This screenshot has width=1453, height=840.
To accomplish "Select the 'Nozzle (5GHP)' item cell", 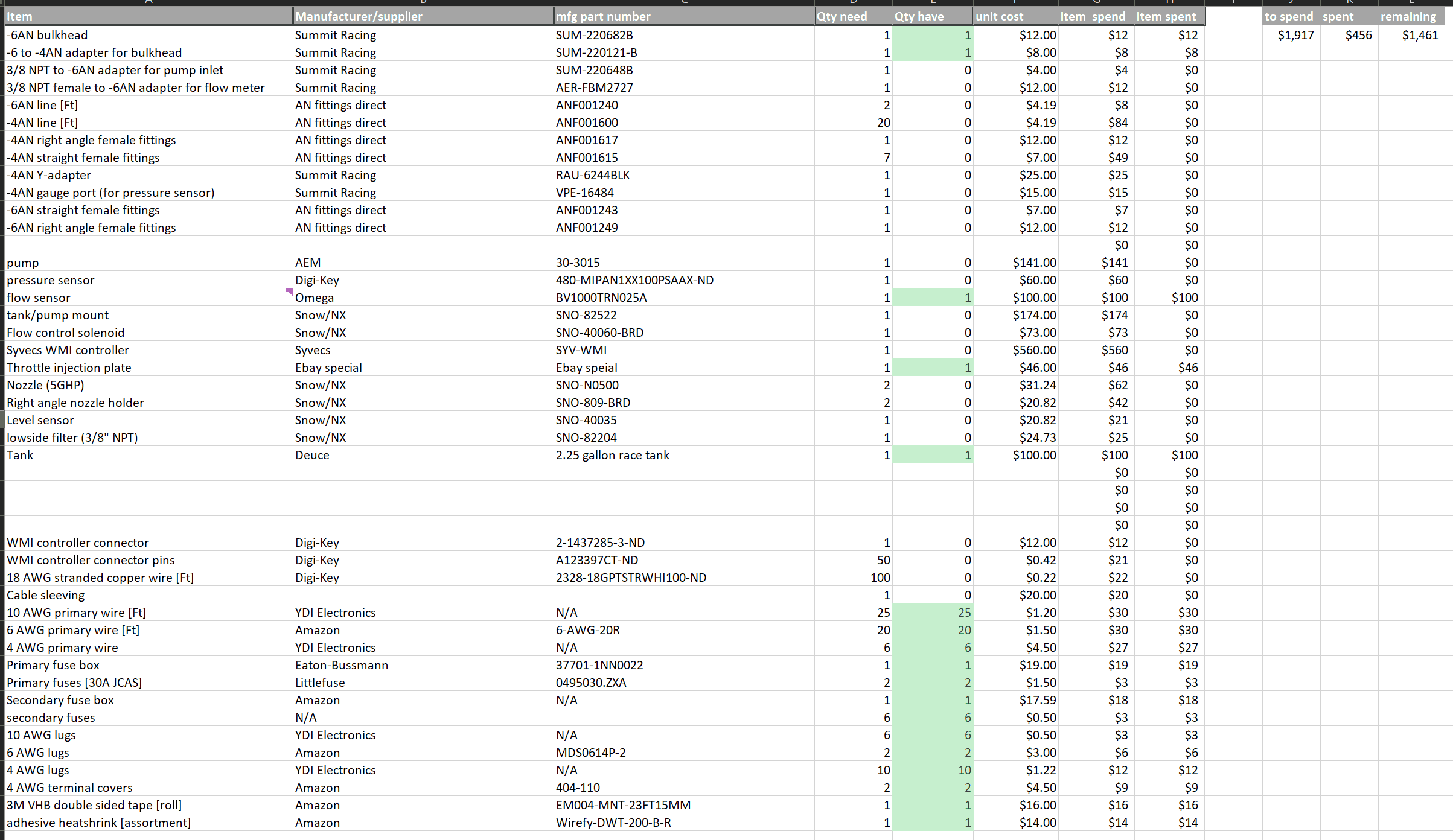I will [x=148, y=385].
